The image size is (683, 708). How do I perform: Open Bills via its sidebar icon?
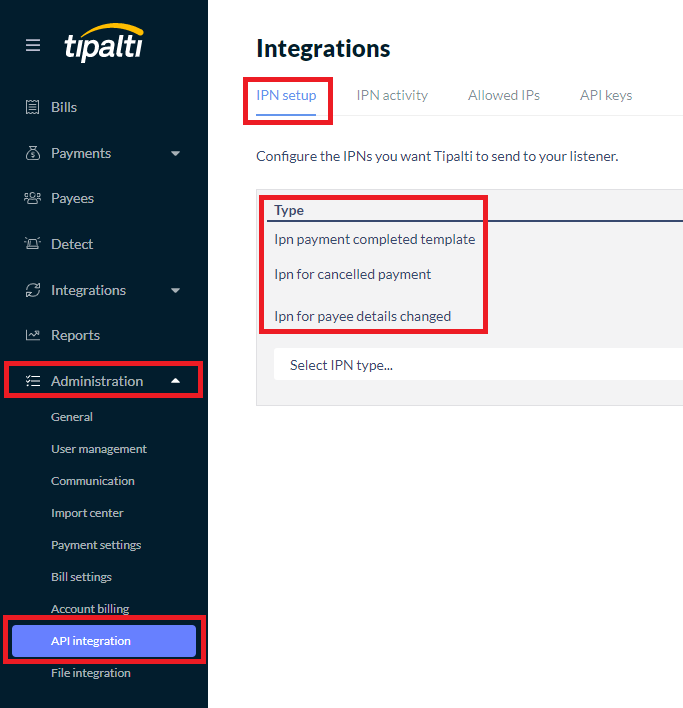pos(32,107)
